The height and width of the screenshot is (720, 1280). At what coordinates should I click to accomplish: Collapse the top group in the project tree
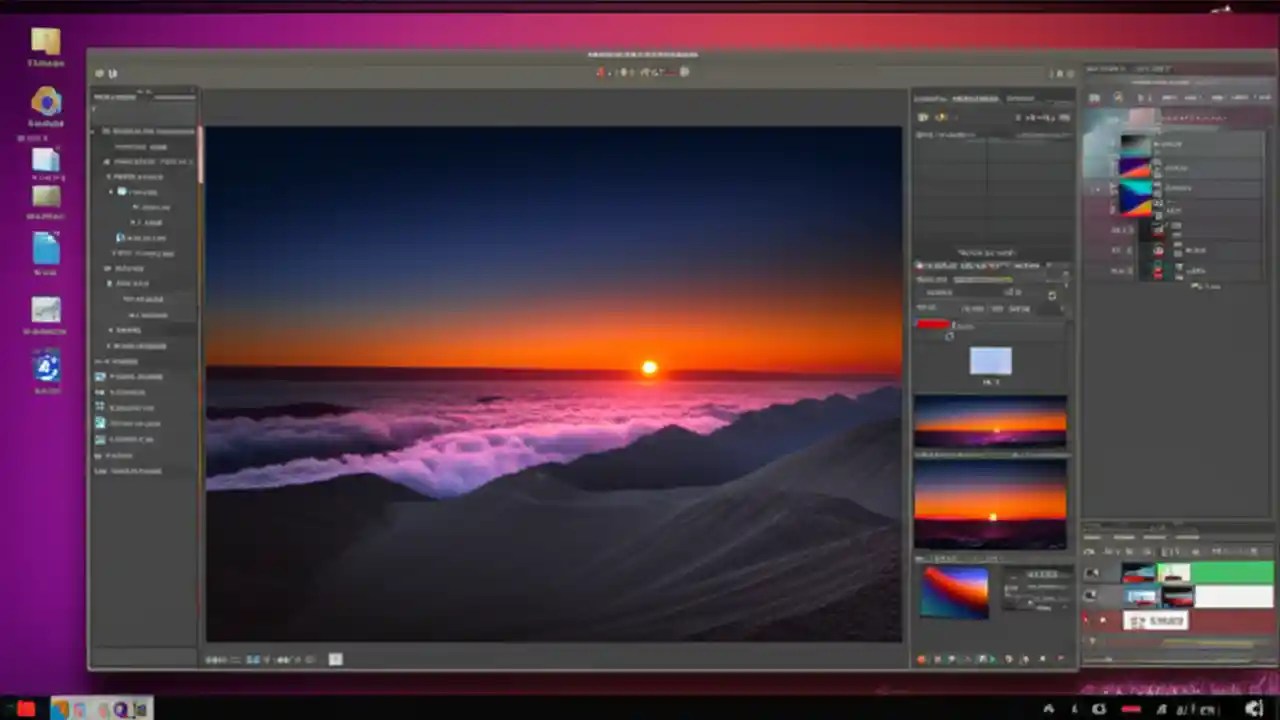93,131
